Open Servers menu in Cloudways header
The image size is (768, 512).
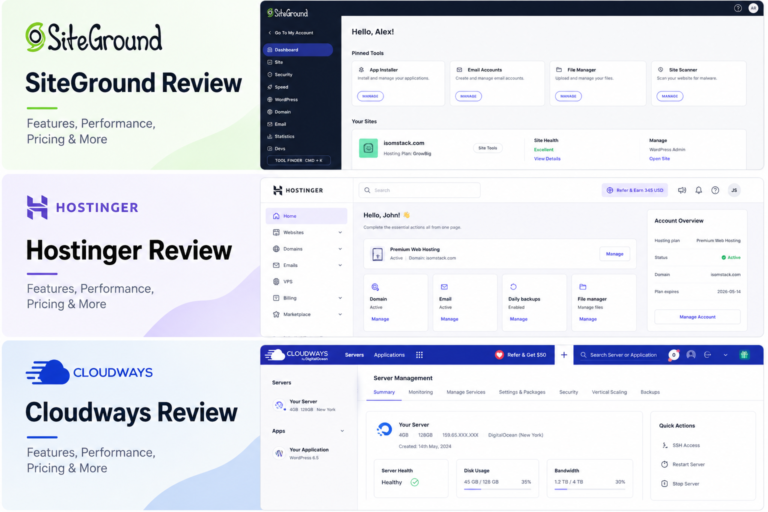354,355
